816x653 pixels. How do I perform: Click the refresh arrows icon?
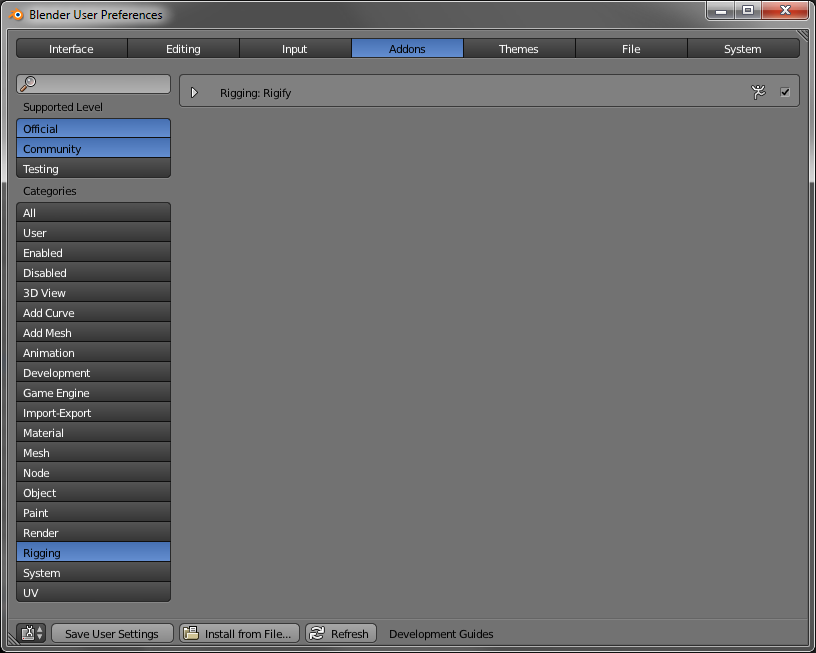tap(317, 633)
